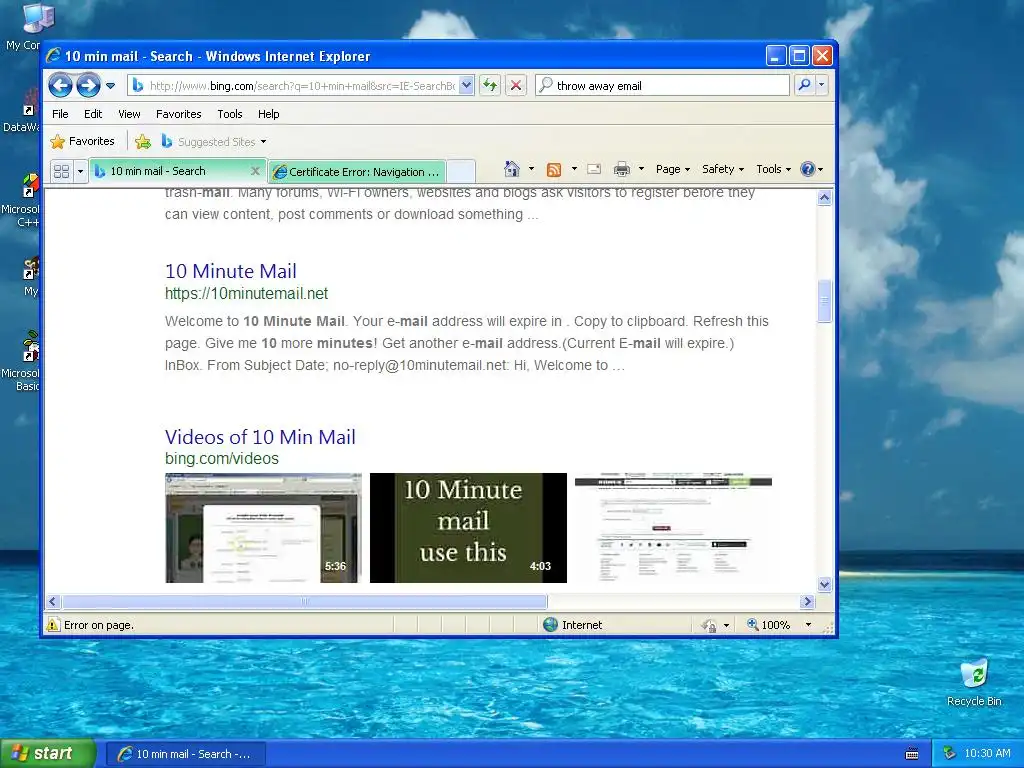Open the Safety command bar menu

pos(722,169)
